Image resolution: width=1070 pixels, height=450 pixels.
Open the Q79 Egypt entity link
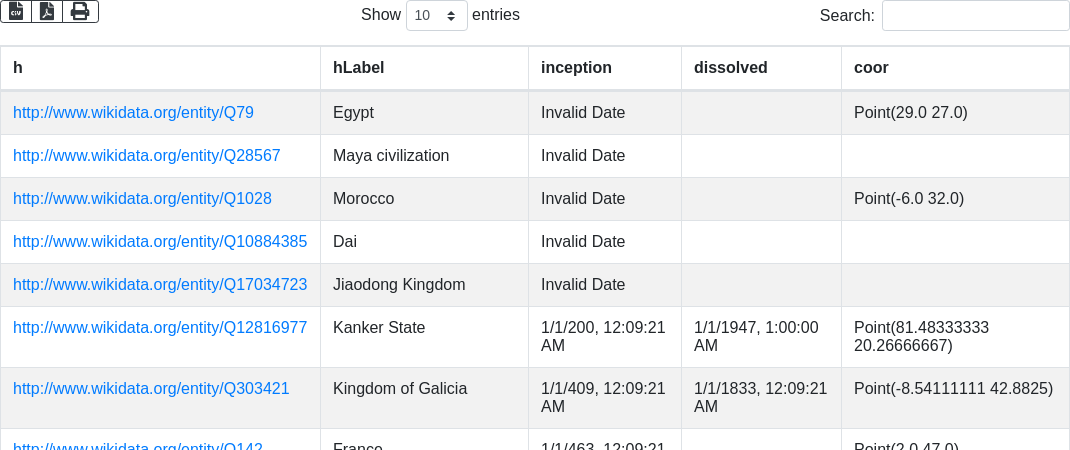click(x=133, y=113)
